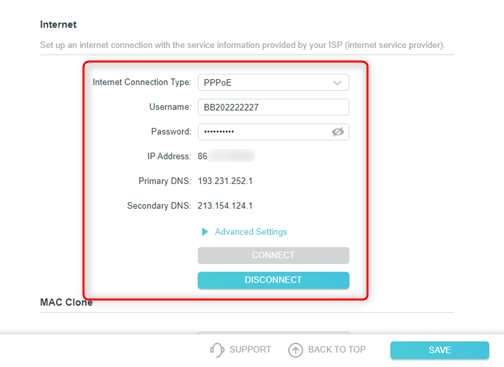Click the MAC Clone section heading

click(x=66, y=302)
